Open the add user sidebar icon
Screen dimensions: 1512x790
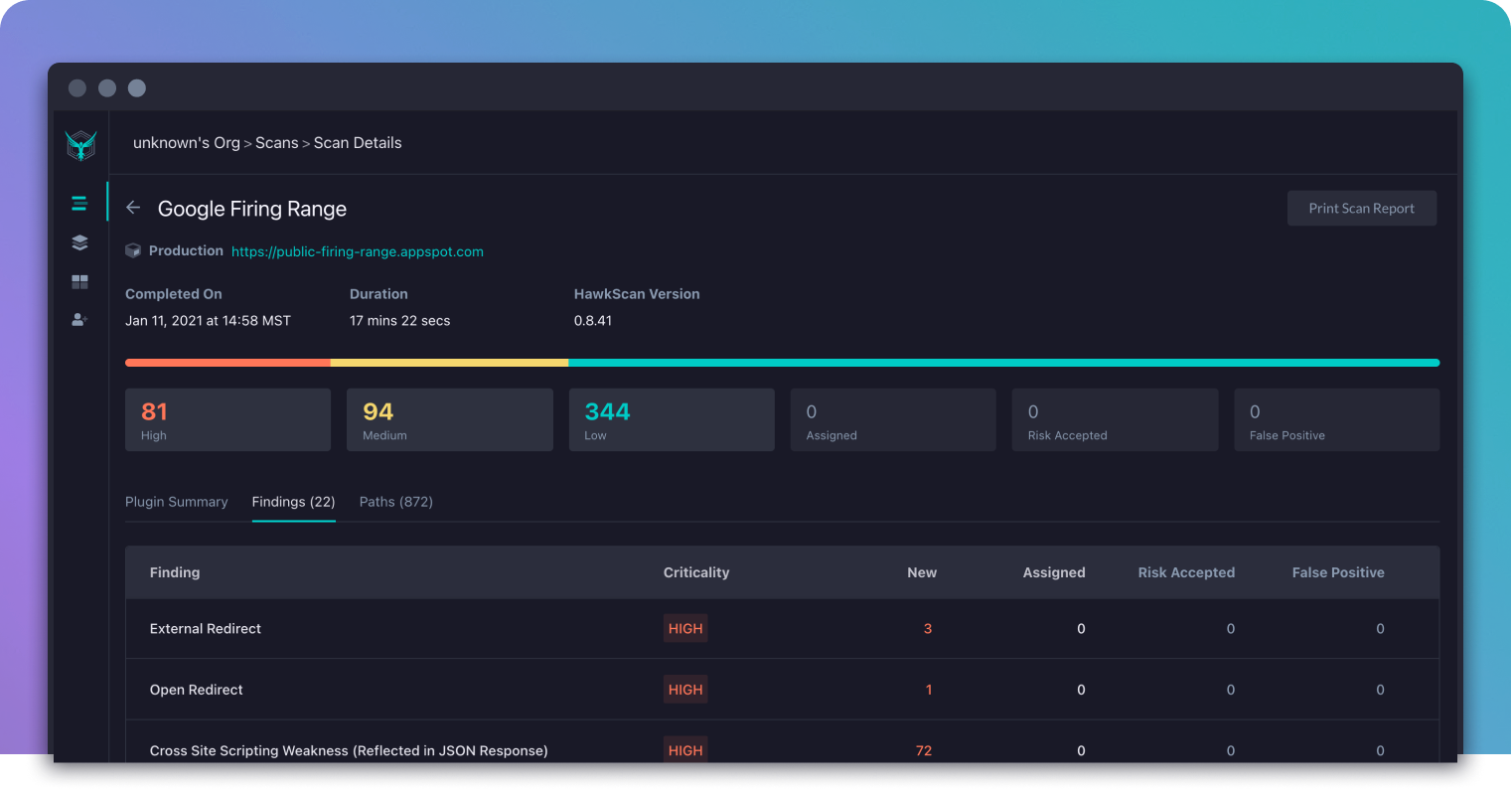coord(79,320)
